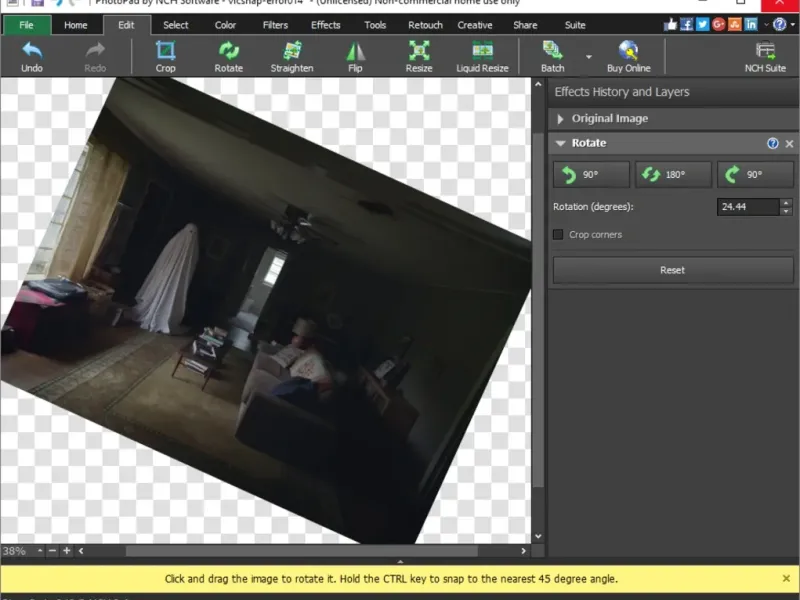Zoom out with the minus button
This screenshot has height=600, width=800.
tap(52, 551)
